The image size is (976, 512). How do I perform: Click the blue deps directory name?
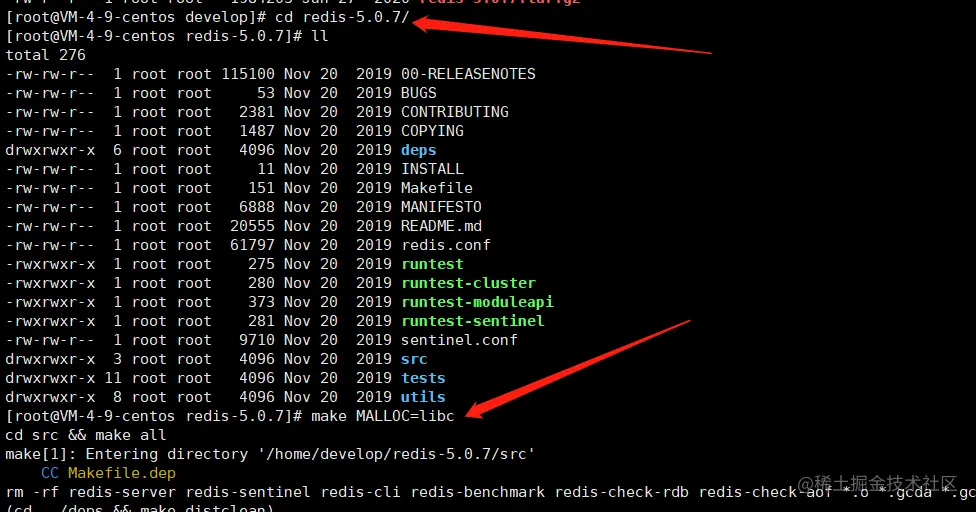pos(419,151)
